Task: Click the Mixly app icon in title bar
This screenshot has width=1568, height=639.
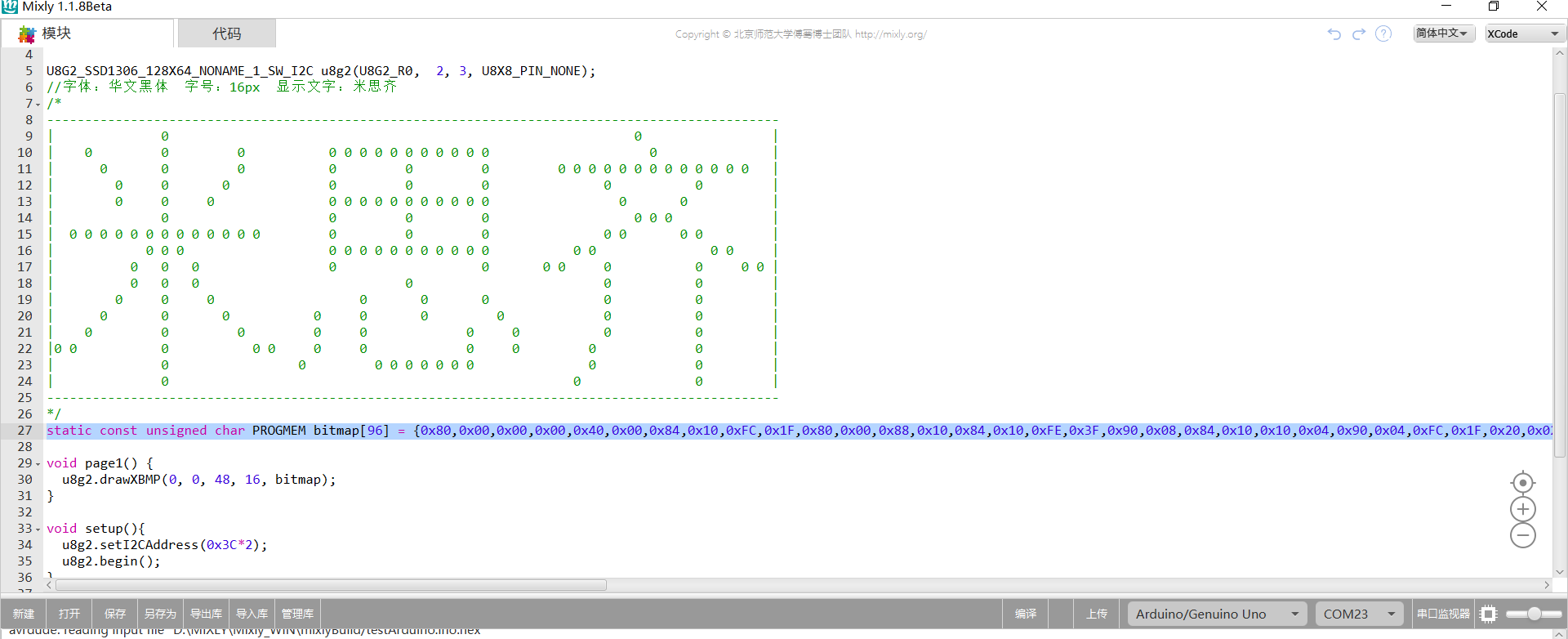Action: pyautogui.click(x=10, y=7)
